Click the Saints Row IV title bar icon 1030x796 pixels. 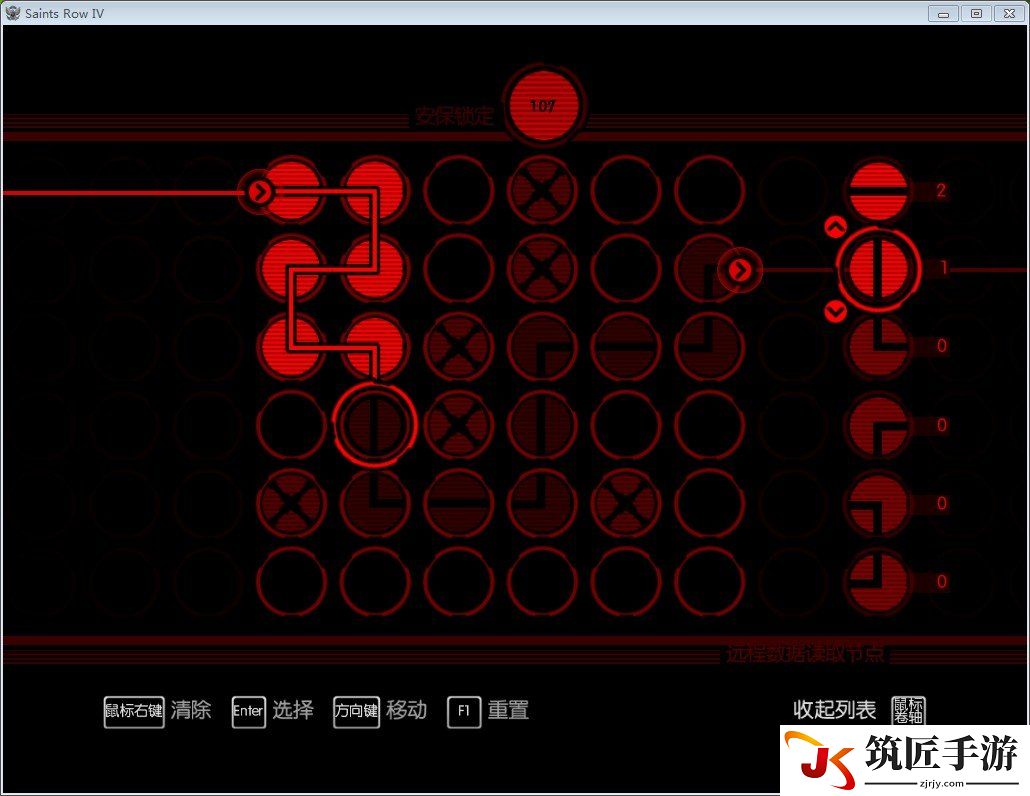tap(12, 12)
